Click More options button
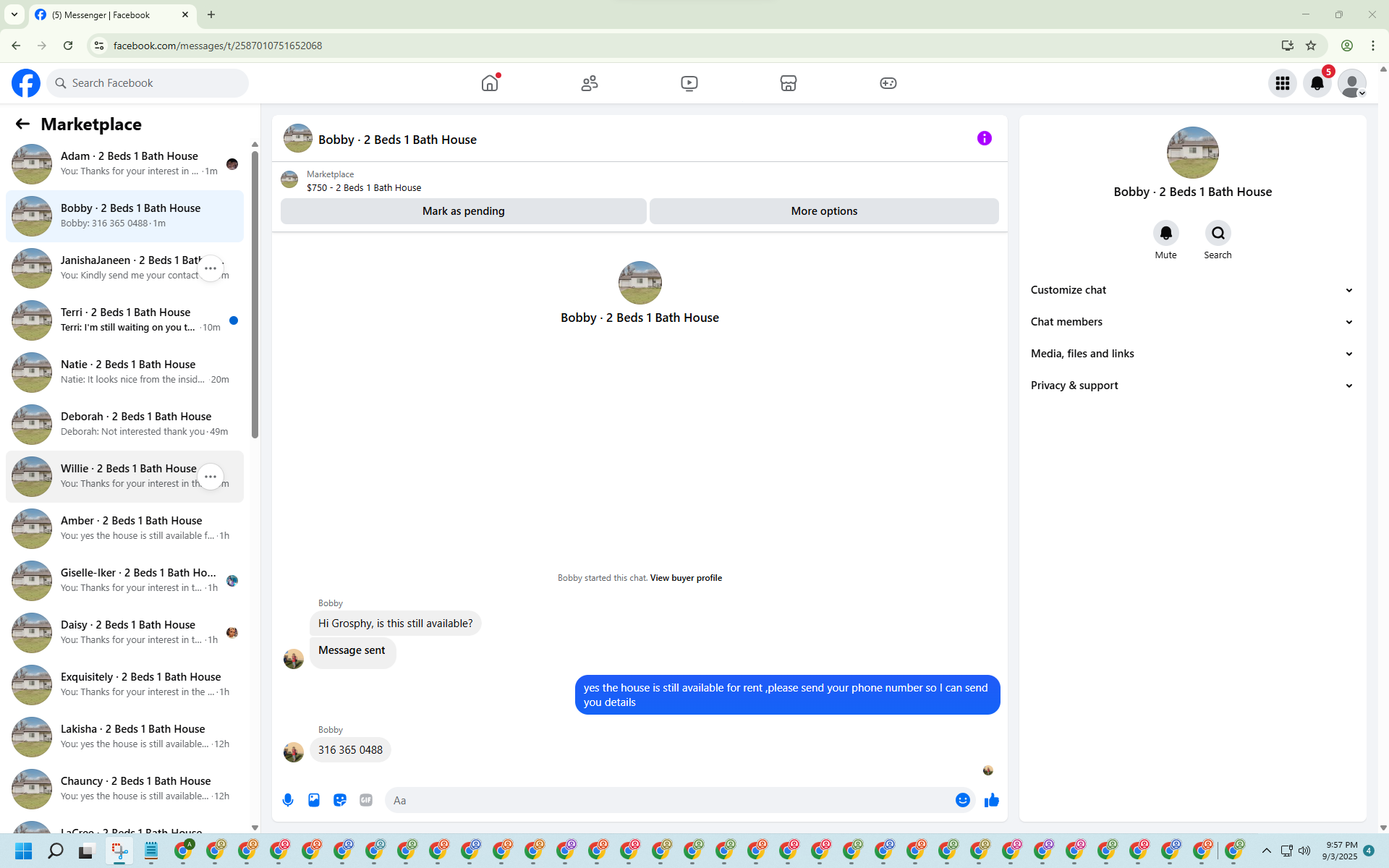The width and height of the screenshot is (1389, 868). [824, 211]
